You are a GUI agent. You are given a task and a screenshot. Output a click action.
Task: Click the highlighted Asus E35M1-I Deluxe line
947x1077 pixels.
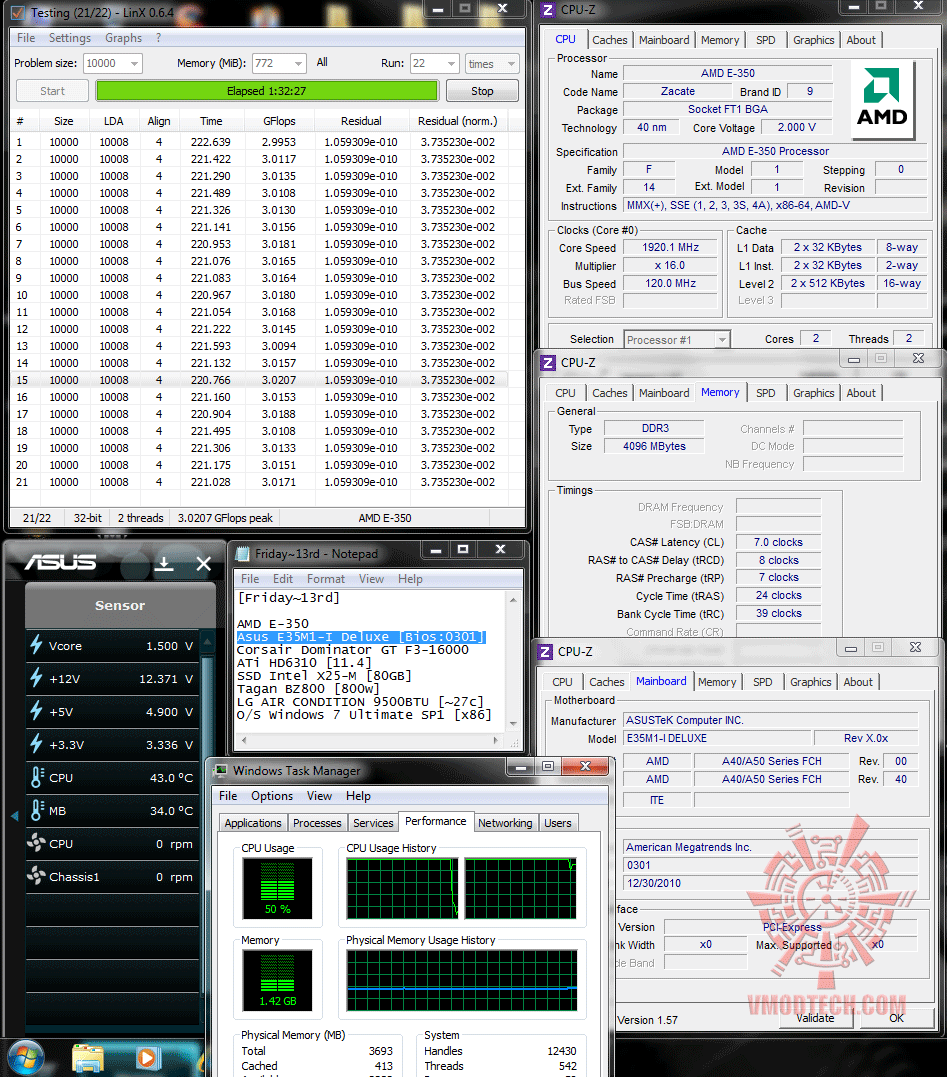coord(361,637)
